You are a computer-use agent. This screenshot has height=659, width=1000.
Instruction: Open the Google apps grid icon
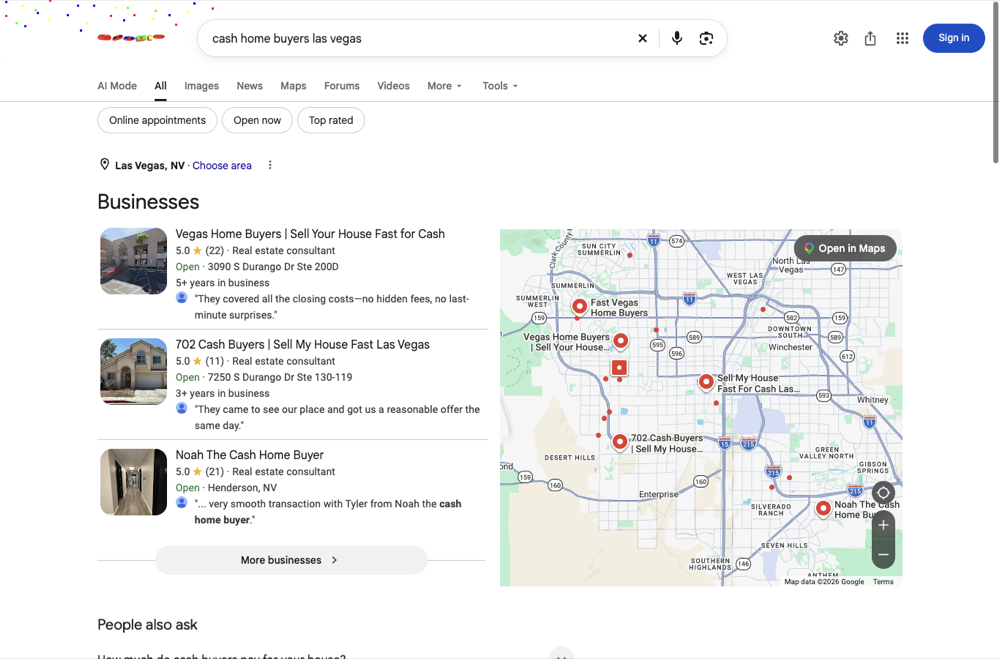[x=902, y=38]
